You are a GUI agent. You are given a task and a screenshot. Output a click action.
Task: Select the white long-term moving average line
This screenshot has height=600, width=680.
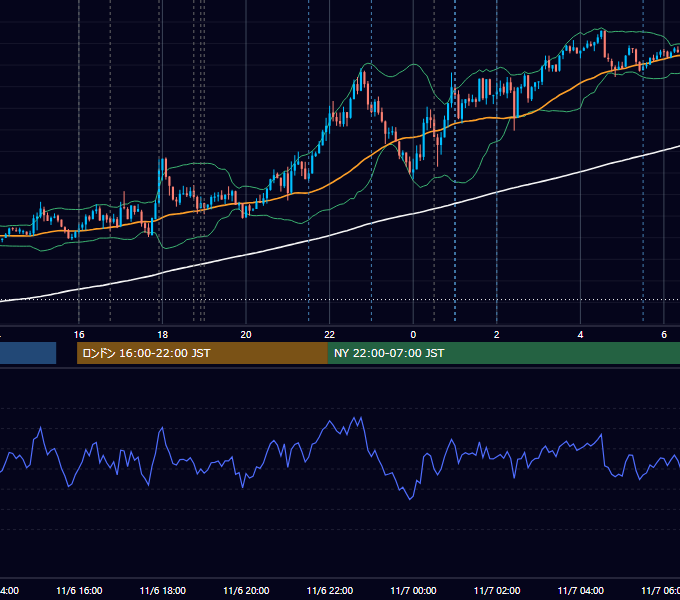point(330,236)
